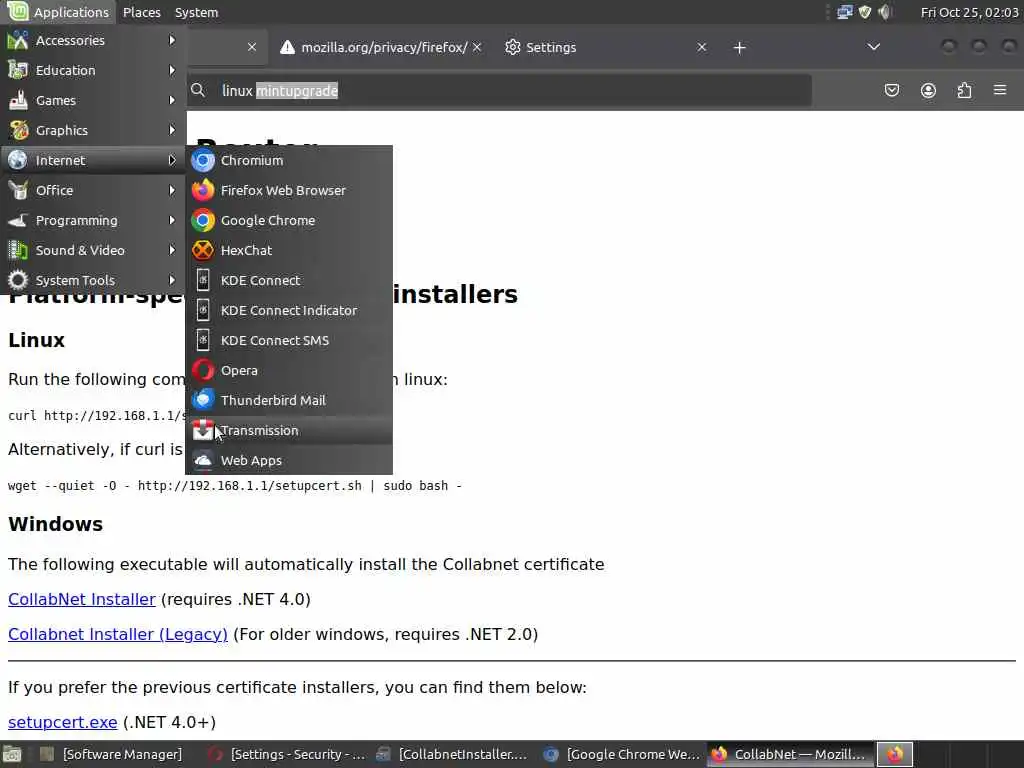
Task: Click the show desktop panel button
Action: [12, 754]
